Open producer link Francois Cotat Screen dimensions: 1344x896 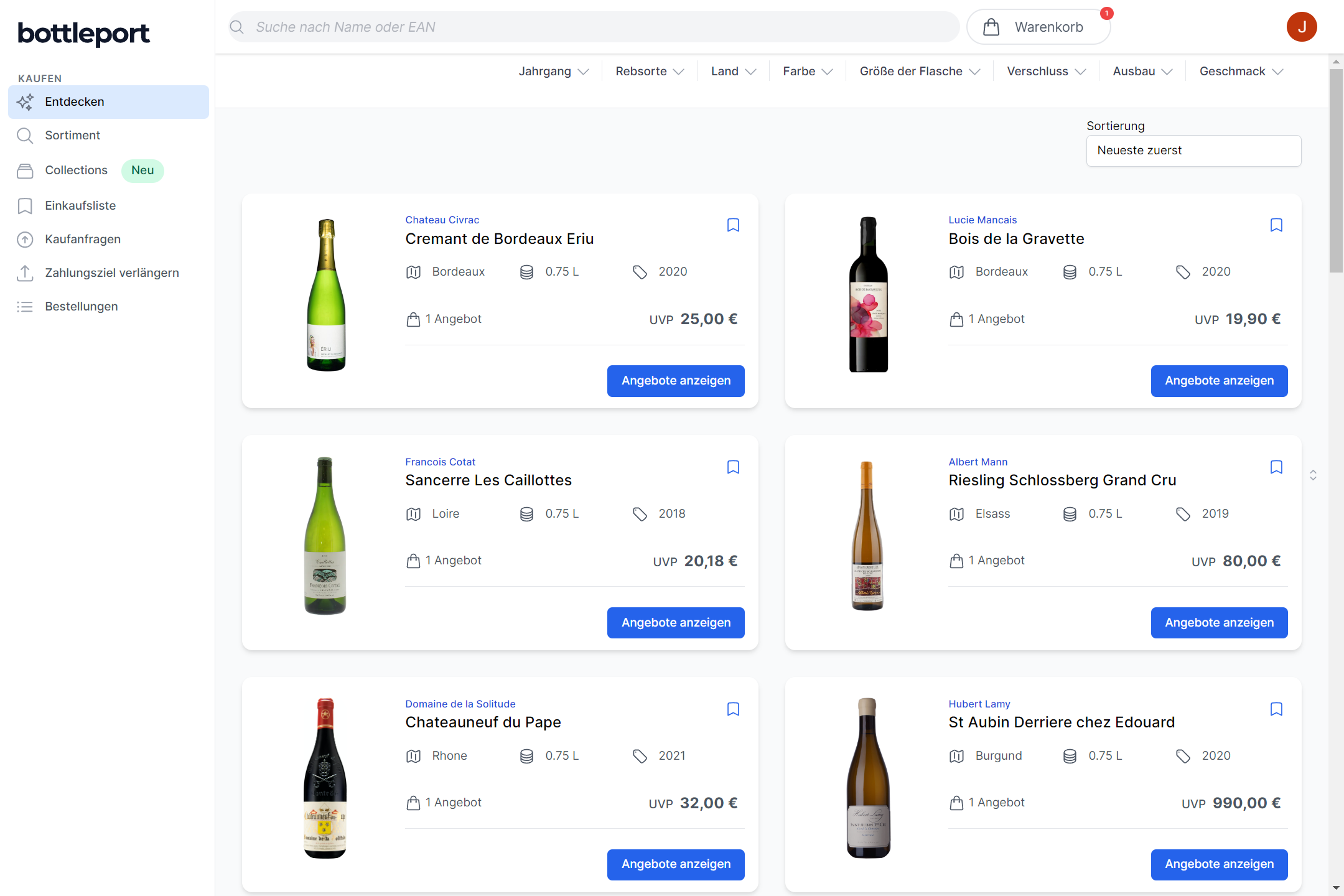click(x=440, y=462)
